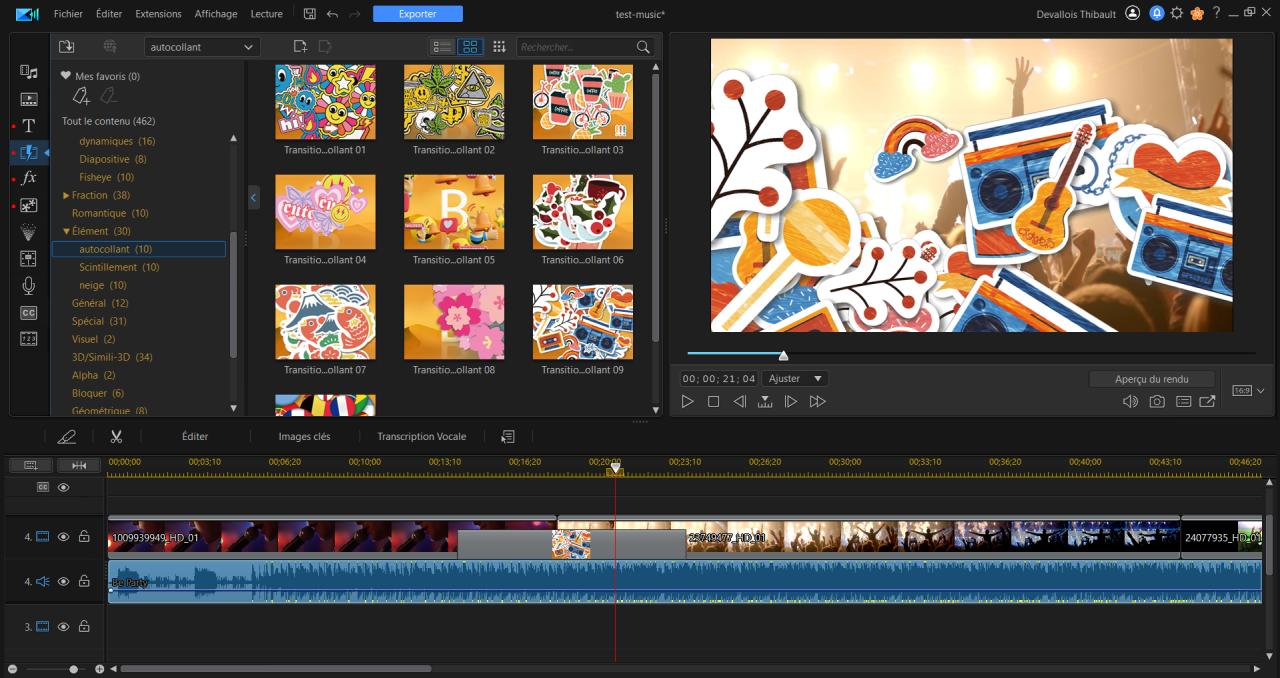
Task: Click the fit-timeline view button
Action: [79, 465]
